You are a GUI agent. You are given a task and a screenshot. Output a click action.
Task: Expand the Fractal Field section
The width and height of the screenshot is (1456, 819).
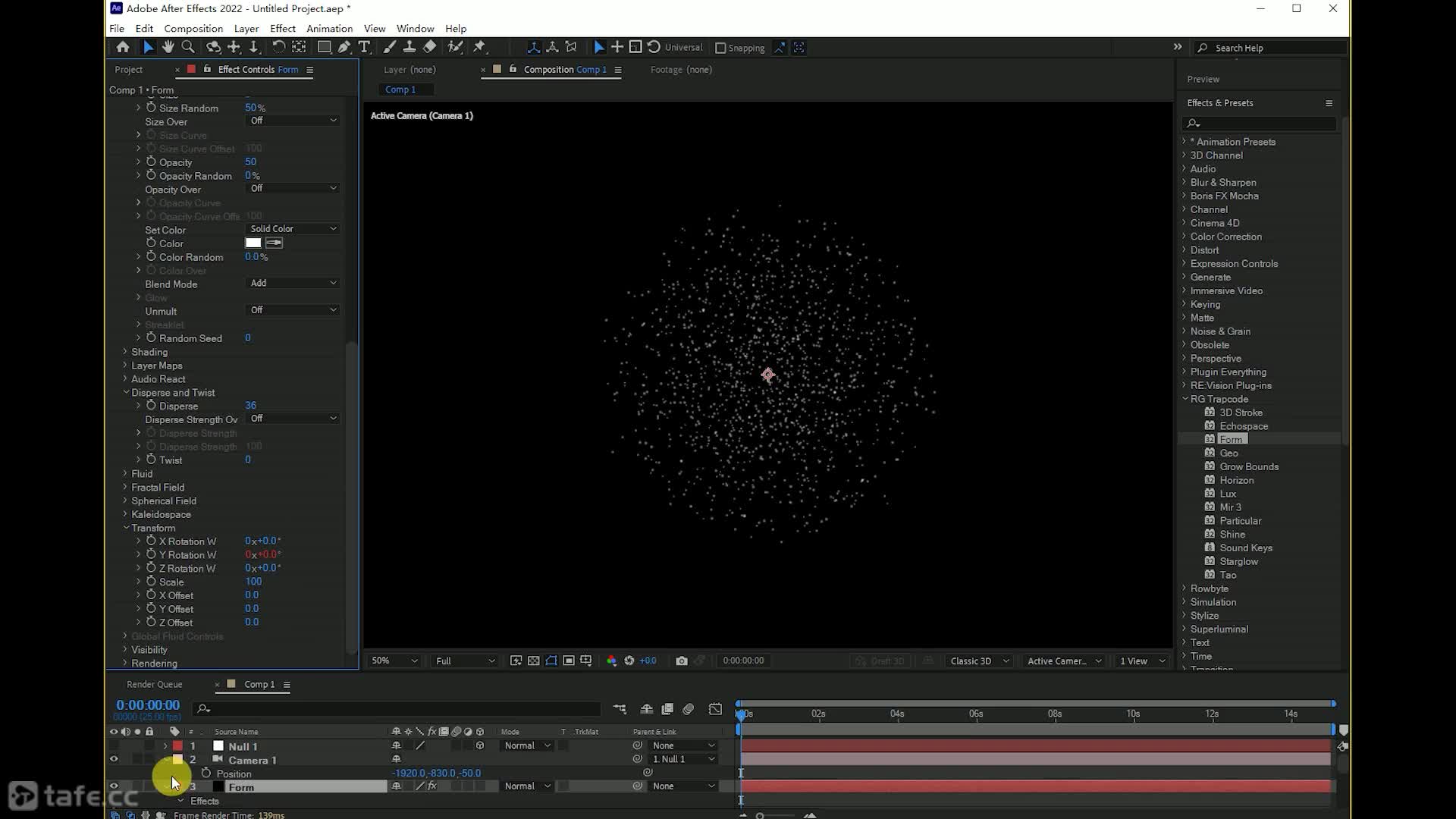(x=125, y=487)
